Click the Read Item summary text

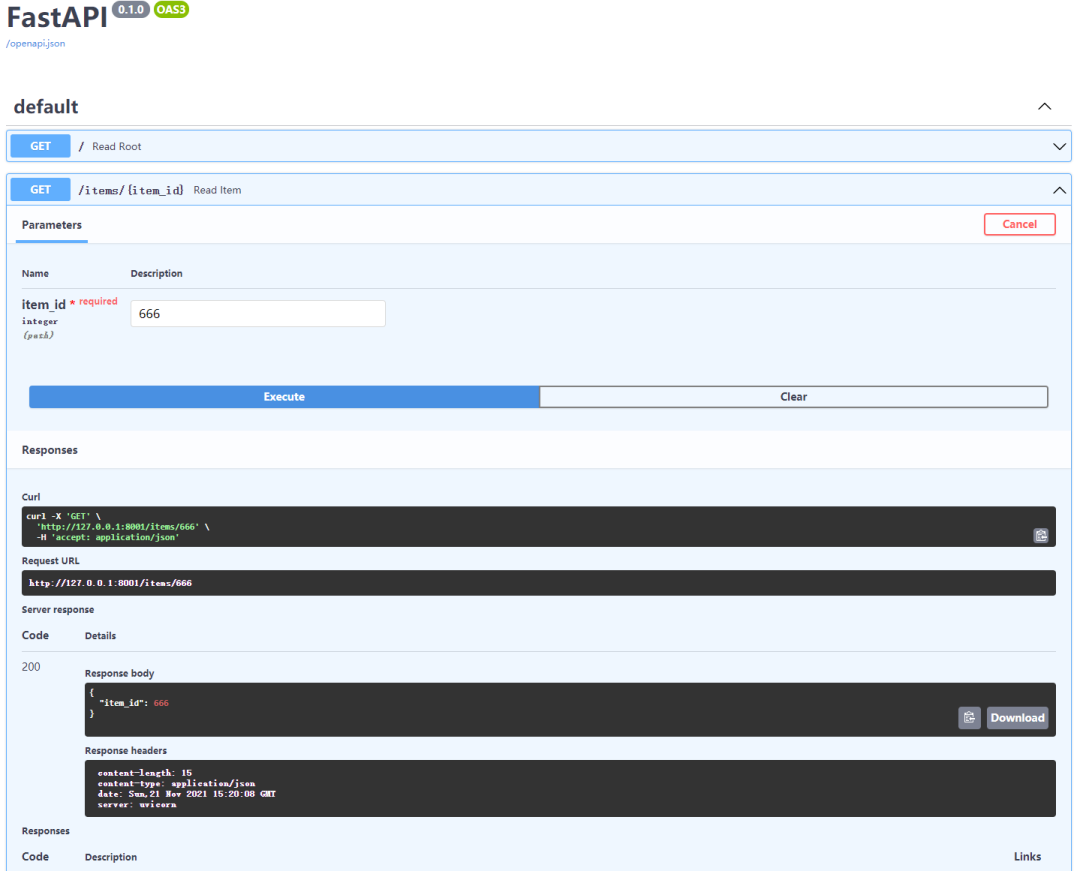pos(217,190)
